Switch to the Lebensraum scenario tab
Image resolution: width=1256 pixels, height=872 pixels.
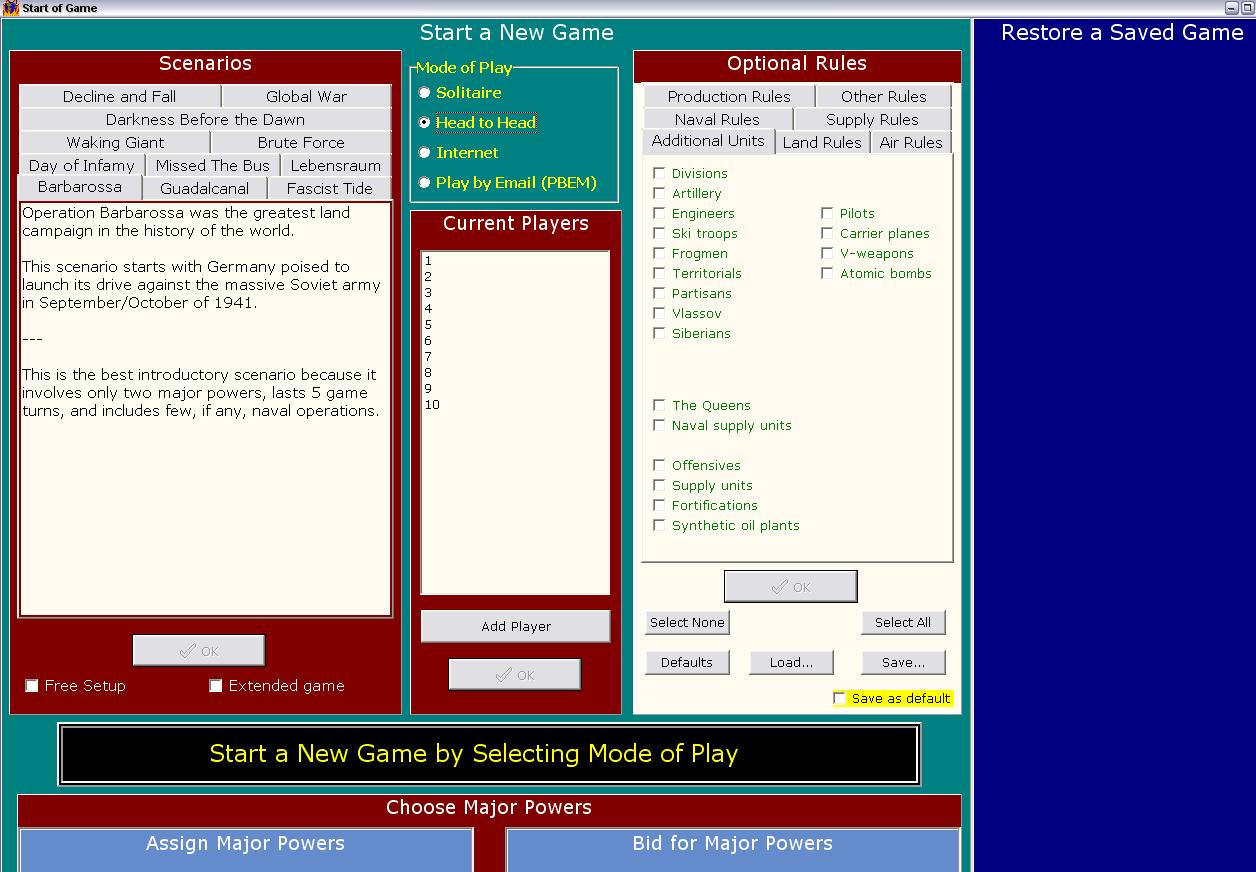pos(336,165)
